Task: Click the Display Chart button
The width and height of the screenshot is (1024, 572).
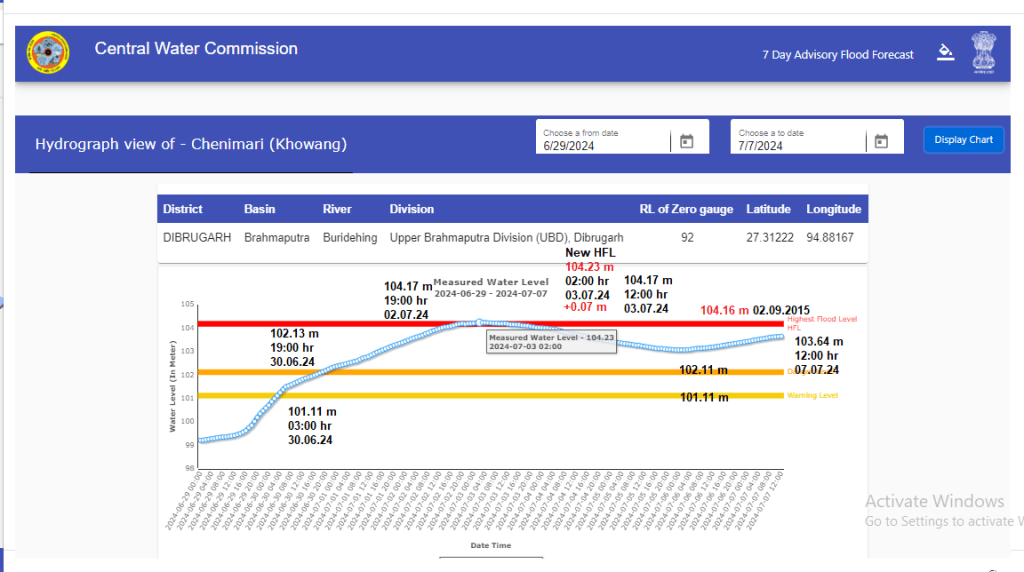Action: click(x=963, y=140)
